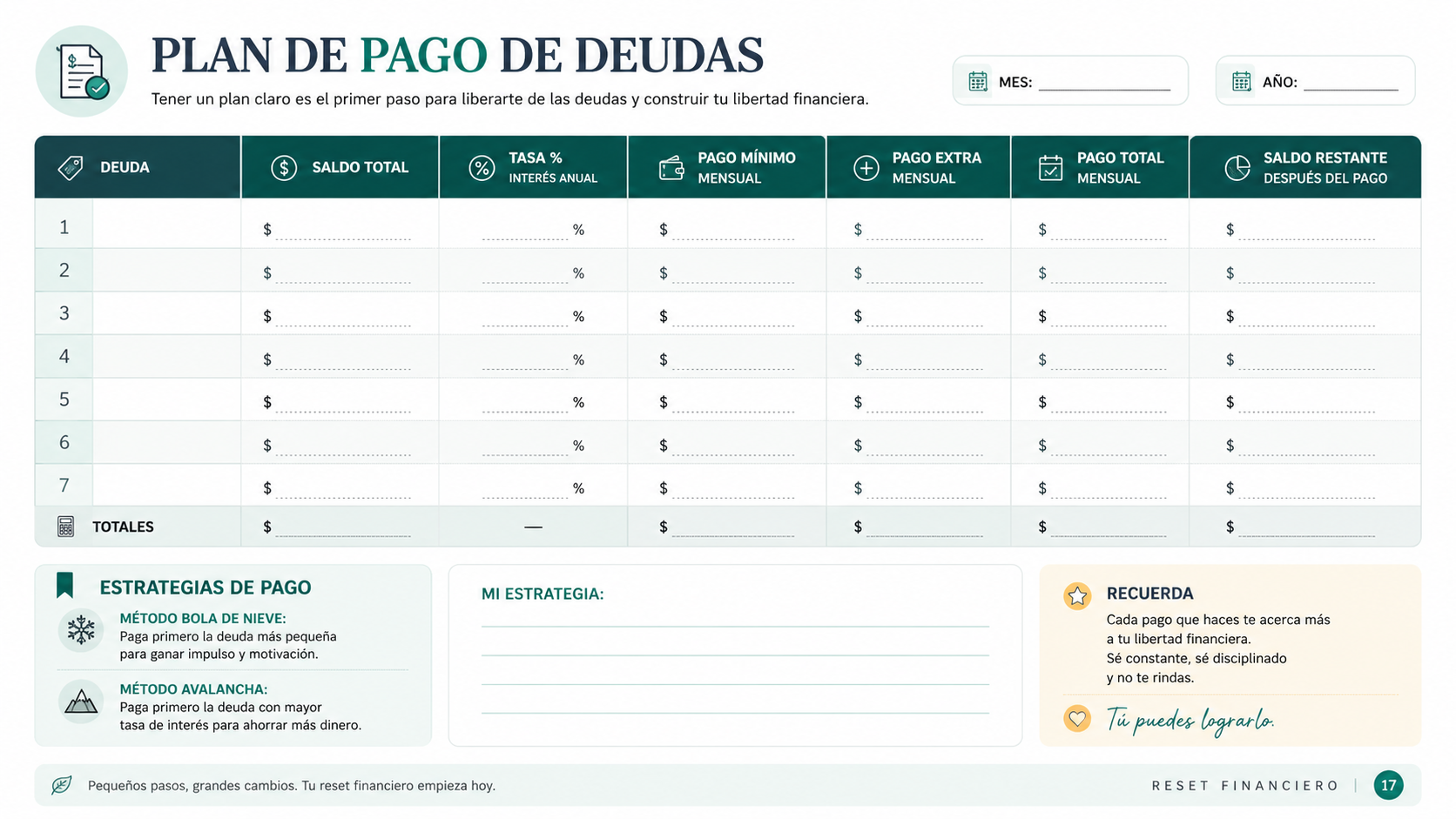
Task: Click the SALDO TOTAL header text
Action: (361, 167)
